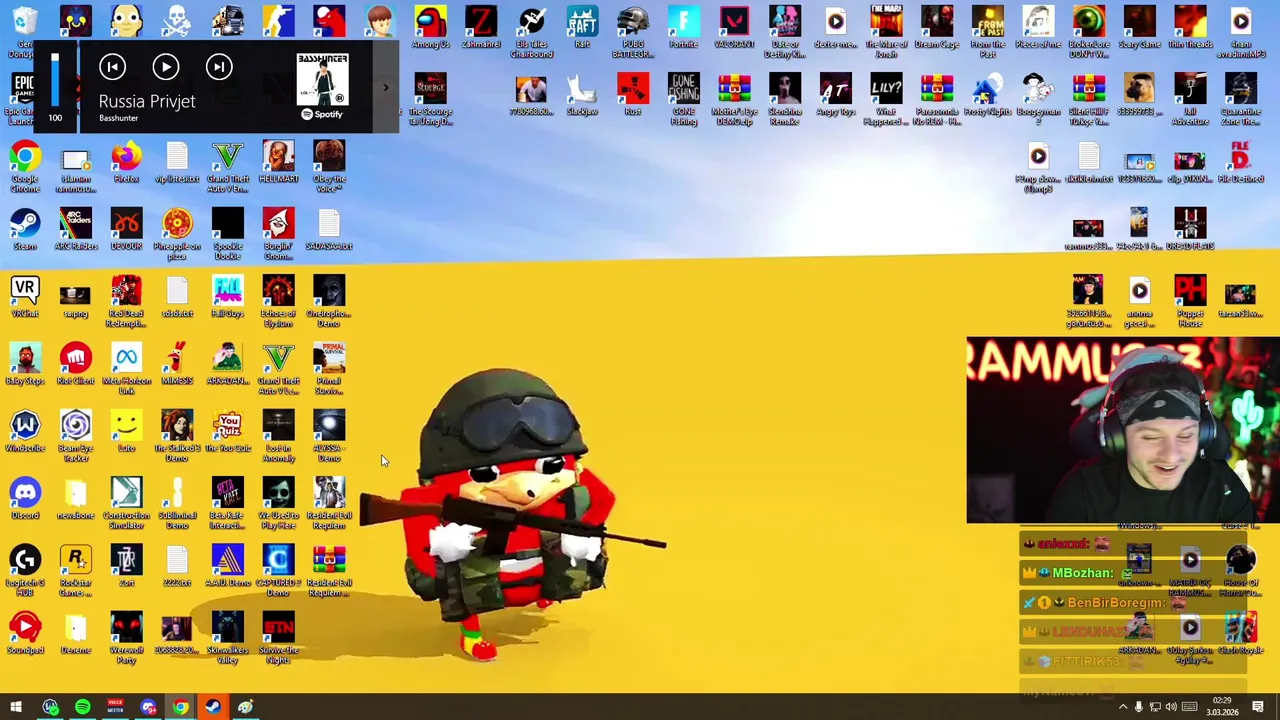Select the MIMESIS rooster icon

point(177,365)
